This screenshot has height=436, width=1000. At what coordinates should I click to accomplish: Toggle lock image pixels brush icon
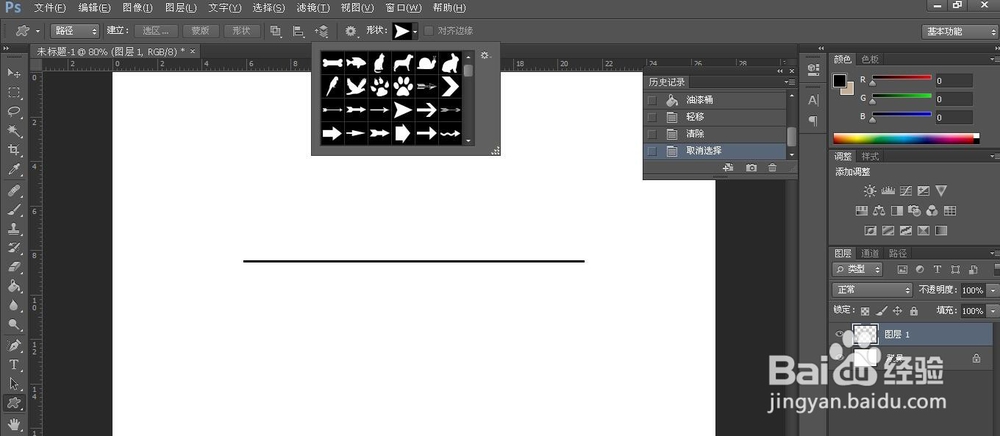coord(881,311)
